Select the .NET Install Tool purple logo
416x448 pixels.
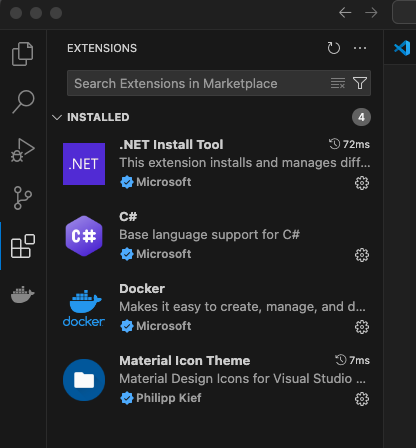[84, 164]
